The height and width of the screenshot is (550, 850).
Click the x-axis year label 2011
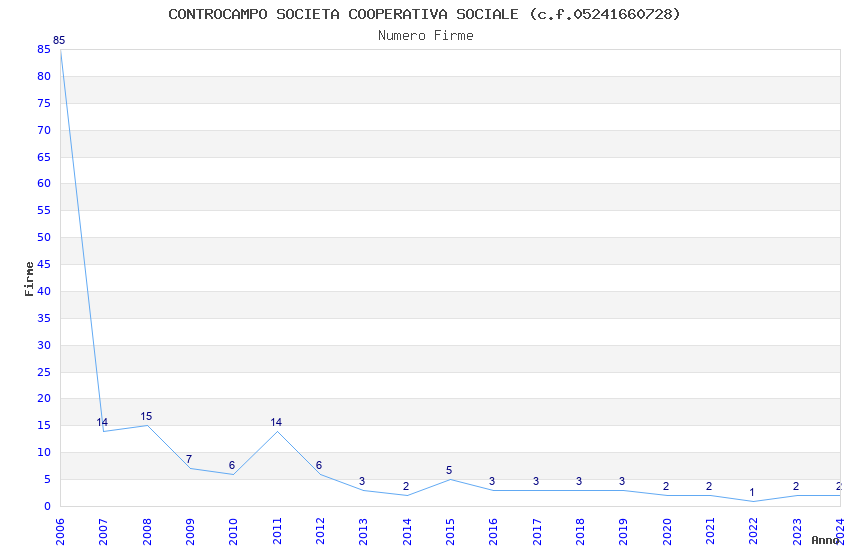coord(276,532)
